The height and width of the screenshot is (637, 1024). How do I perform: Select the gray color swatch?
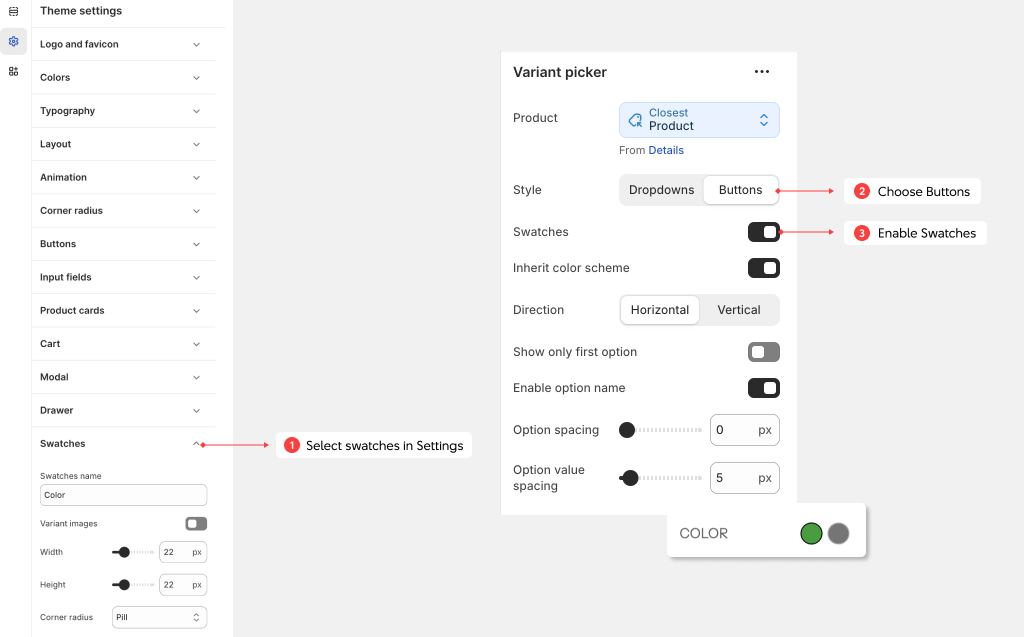pos(838,533)
